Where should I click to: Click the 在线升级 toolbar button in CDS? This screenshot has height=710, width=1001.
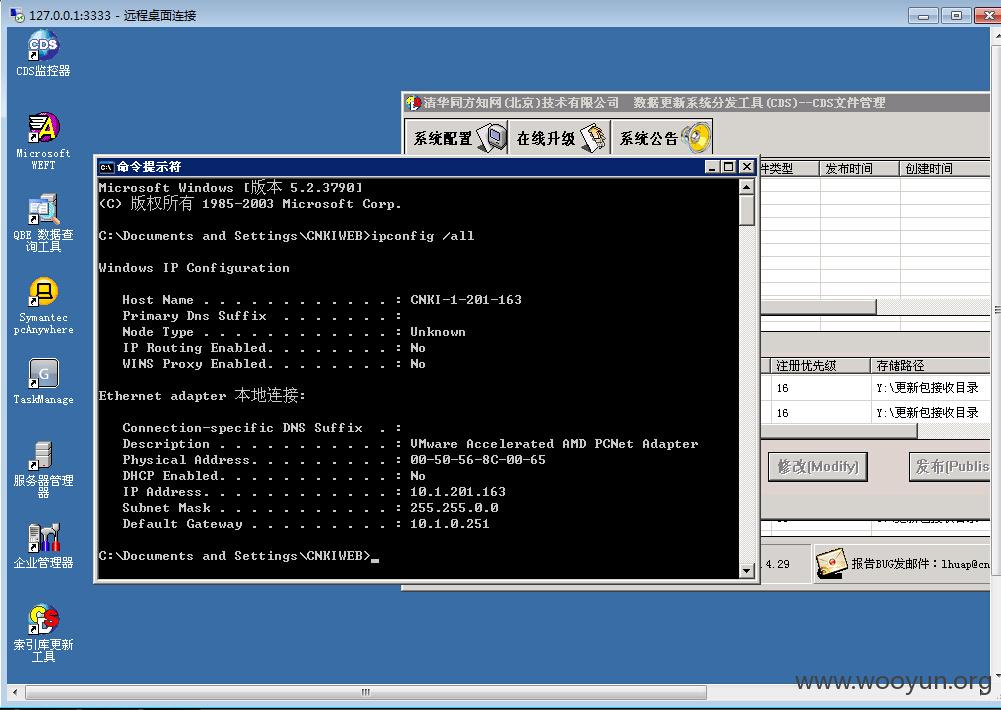tap(560, 137)
